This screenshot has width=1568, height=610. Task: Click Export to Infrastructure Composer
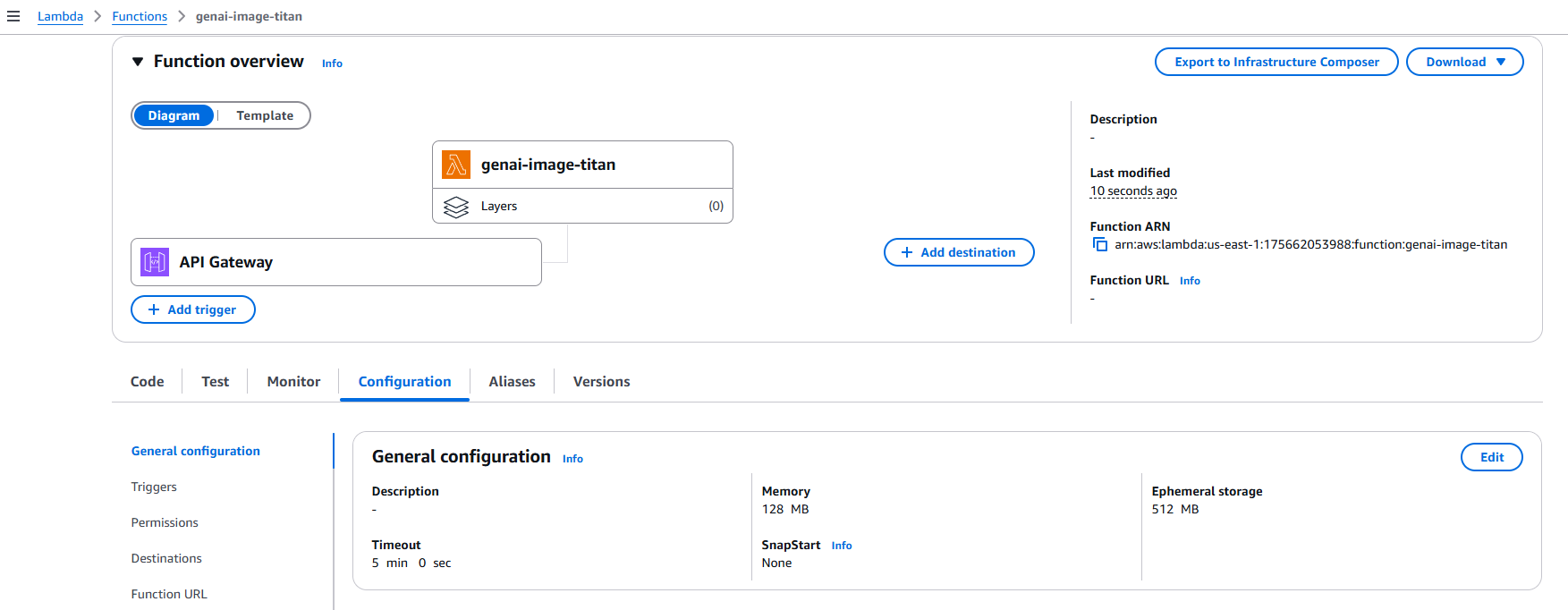point(1276,62)
